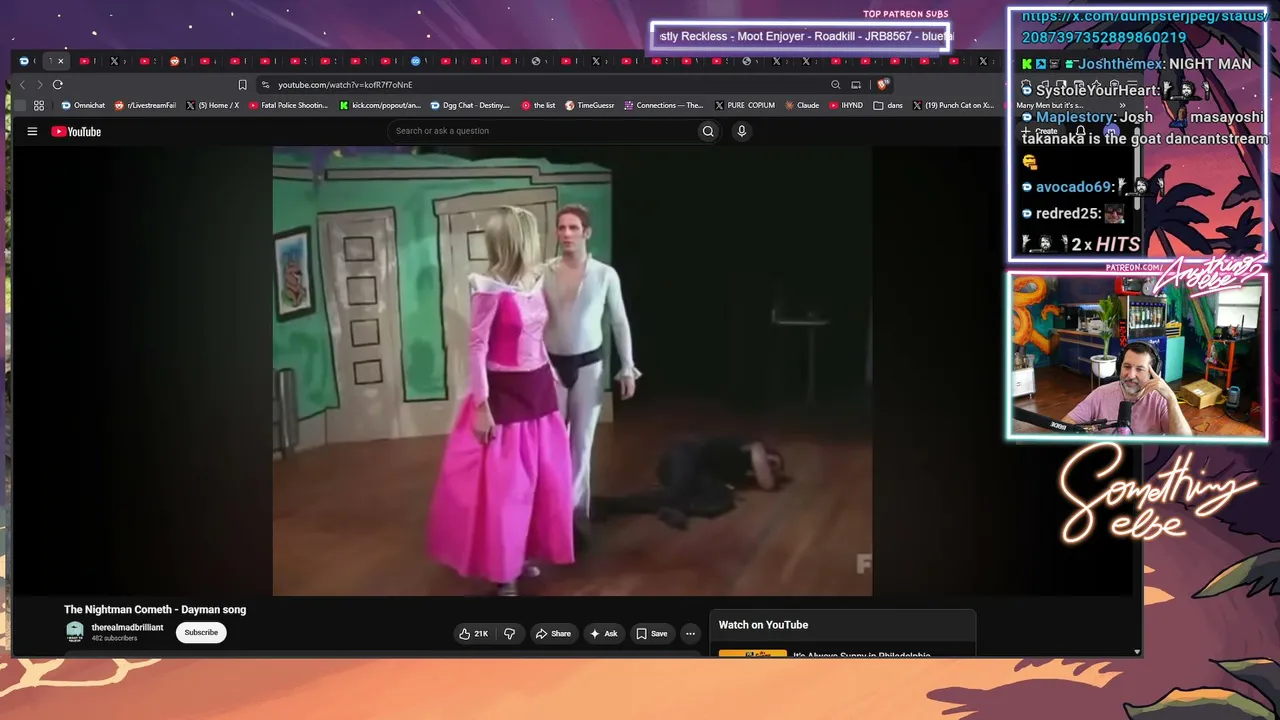This screenshot has width=1280, height=720.
Task: Open the Punch Cat on X bookmark
Action: pyautogui.click(x=953, y=105)
